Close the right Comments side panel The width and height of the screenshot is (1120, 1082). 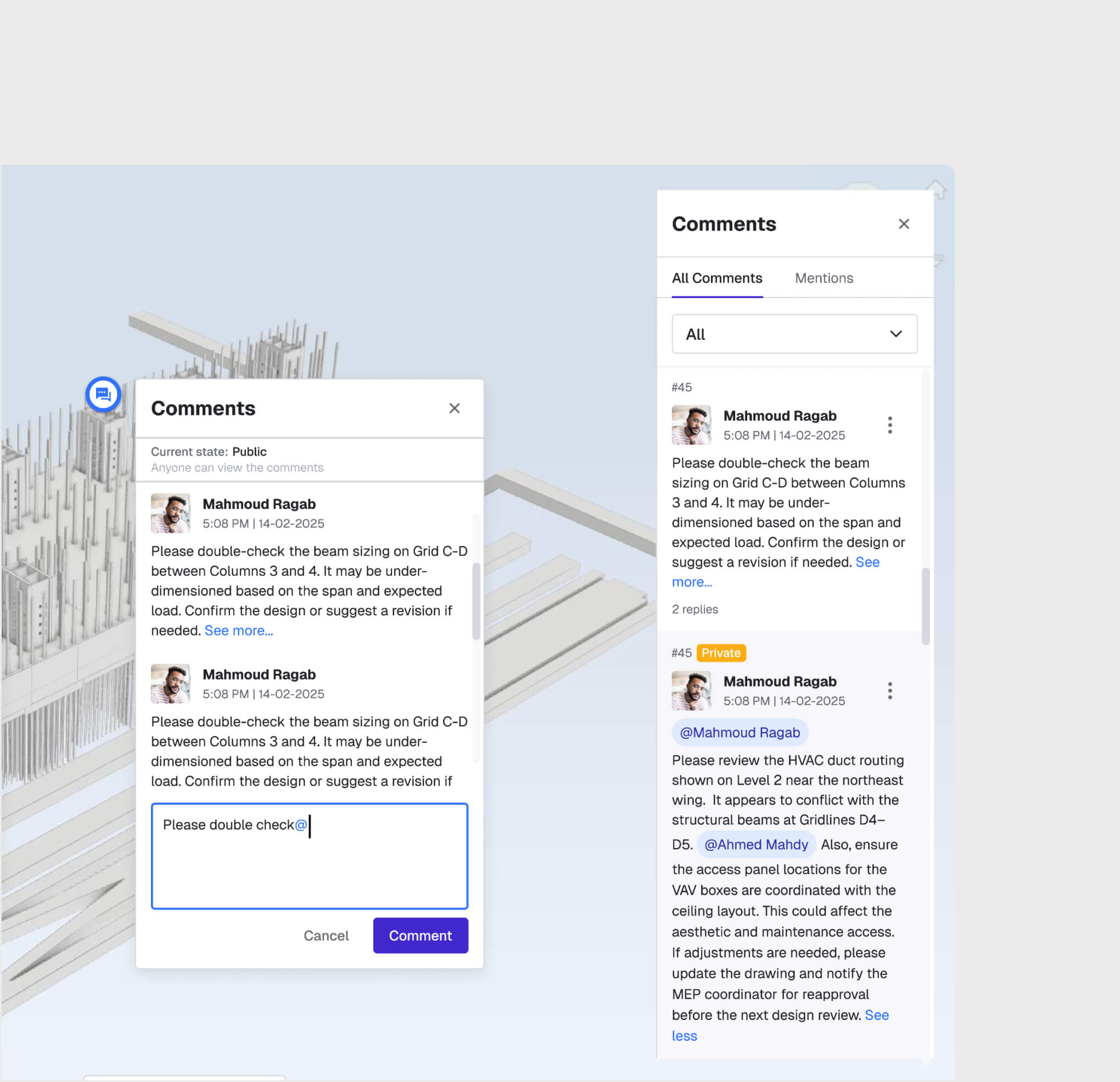point(904,224)
